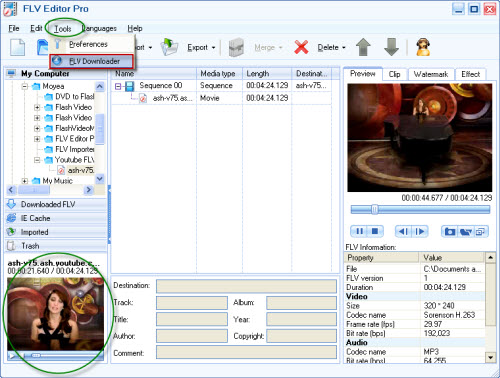The width and height of the screenshot is (500, 378).
Task: Collapse the Sequence 00 row
Action: pyautogui.click(x=118, y=87)
